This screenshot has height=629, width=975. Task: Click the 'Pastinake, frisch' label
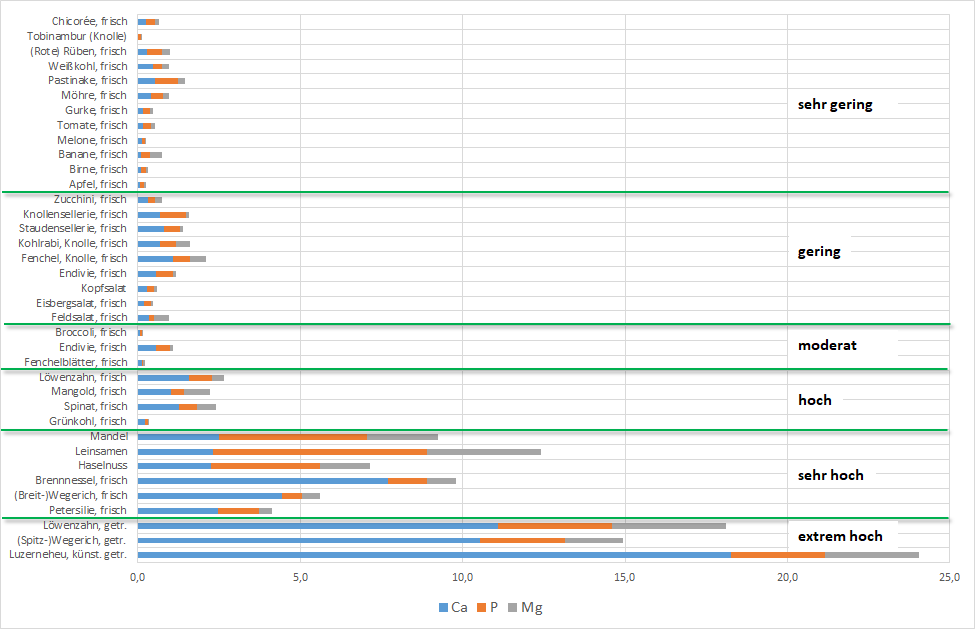(x=88, y=81)
